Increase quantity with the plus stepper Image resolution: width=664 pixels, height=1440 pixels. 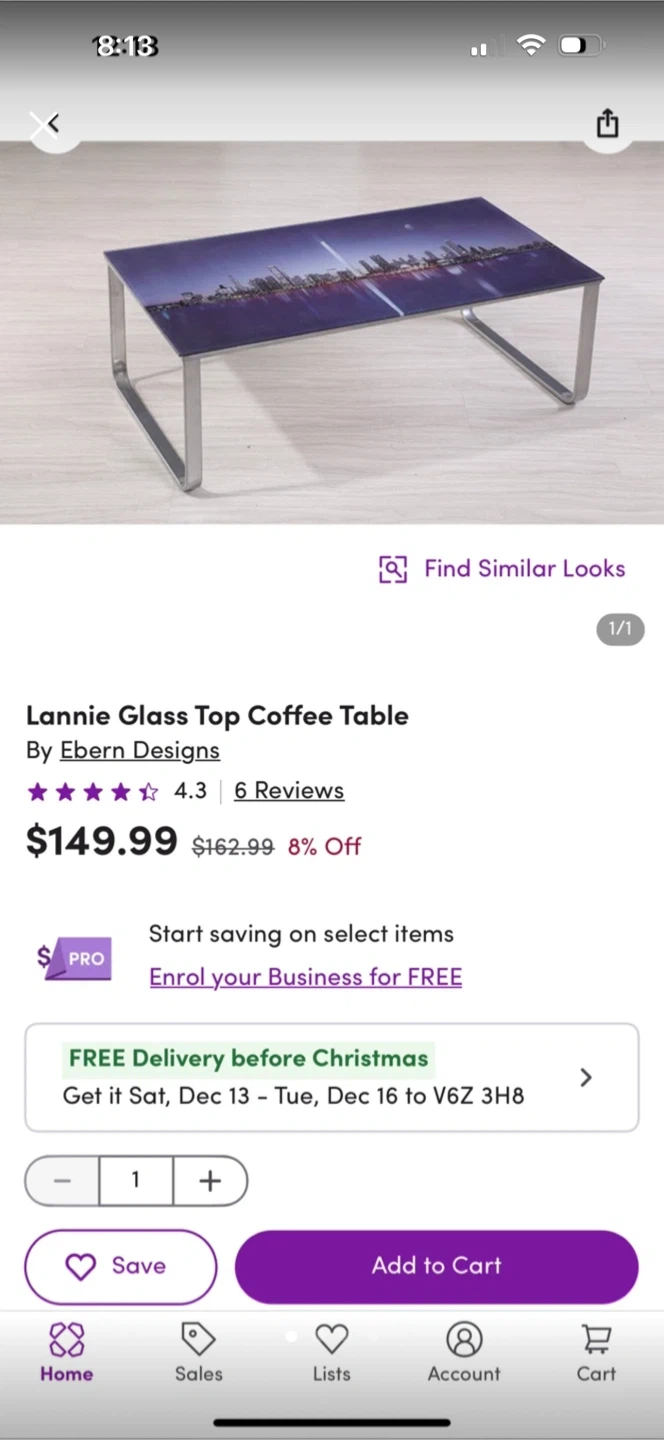pyautogui.click(x=209, y=1181)
